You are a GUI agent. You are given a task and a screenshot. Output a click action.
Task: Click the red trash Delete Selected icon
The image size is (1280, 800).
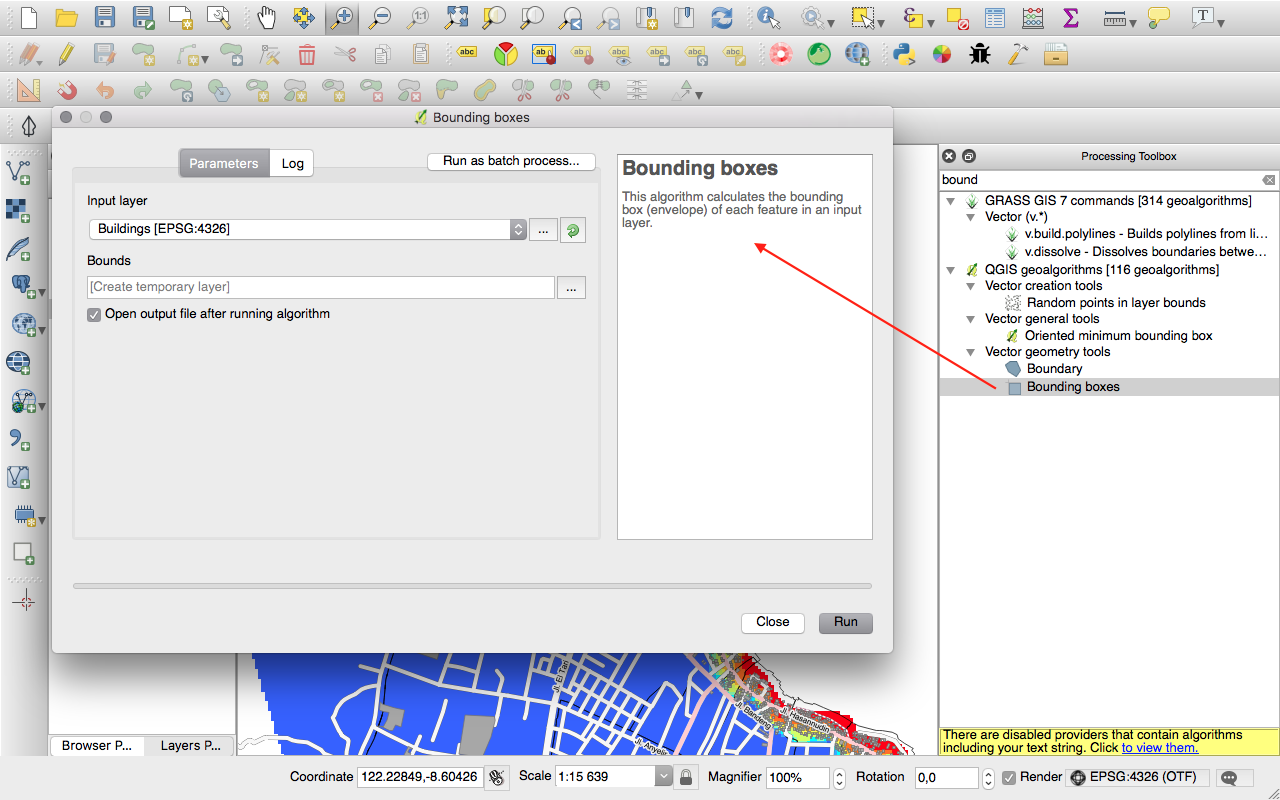tap(307, 54)
